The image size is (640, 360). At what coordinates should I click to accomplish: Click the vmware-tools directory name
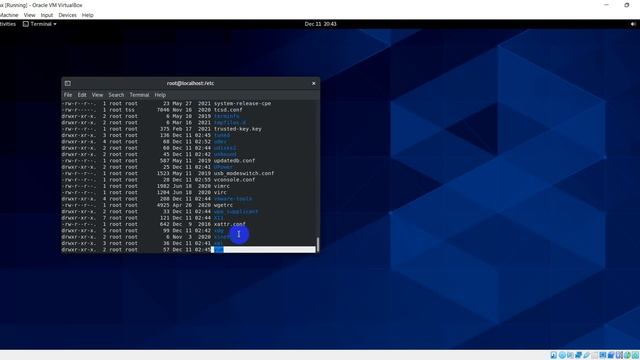(233, 199)
